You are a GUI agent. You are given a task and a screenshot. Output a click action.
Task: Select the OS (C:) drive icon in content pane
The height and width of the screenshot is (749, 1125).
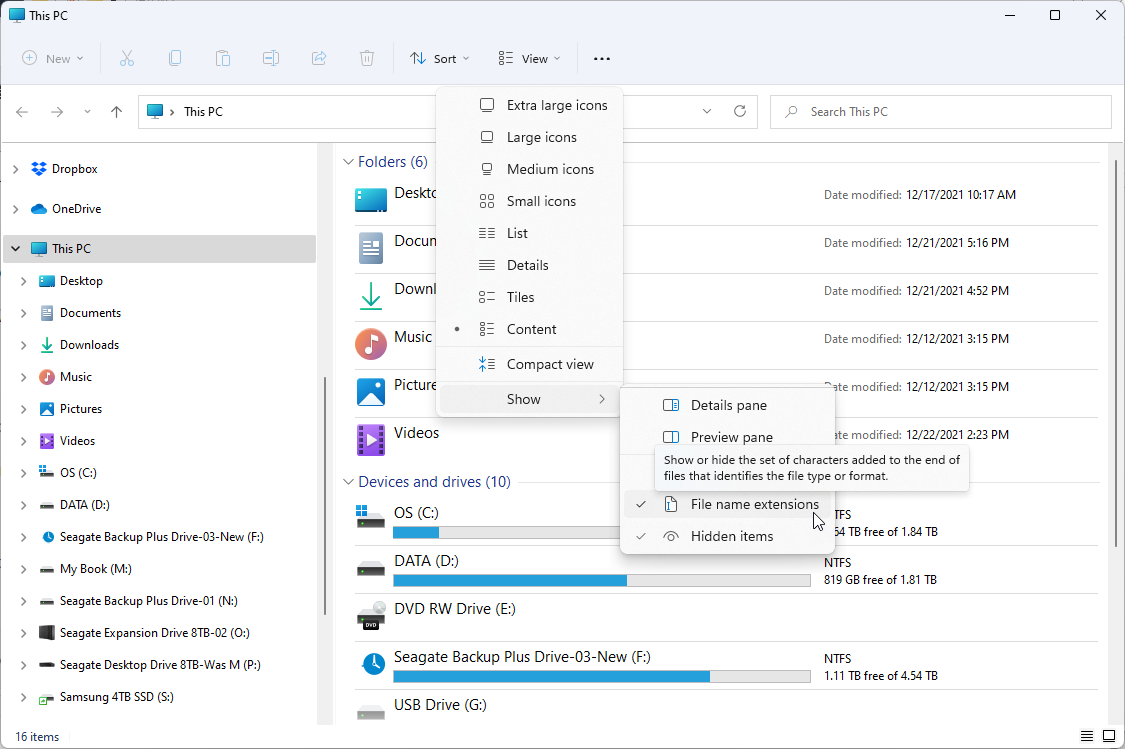point(371,517)
